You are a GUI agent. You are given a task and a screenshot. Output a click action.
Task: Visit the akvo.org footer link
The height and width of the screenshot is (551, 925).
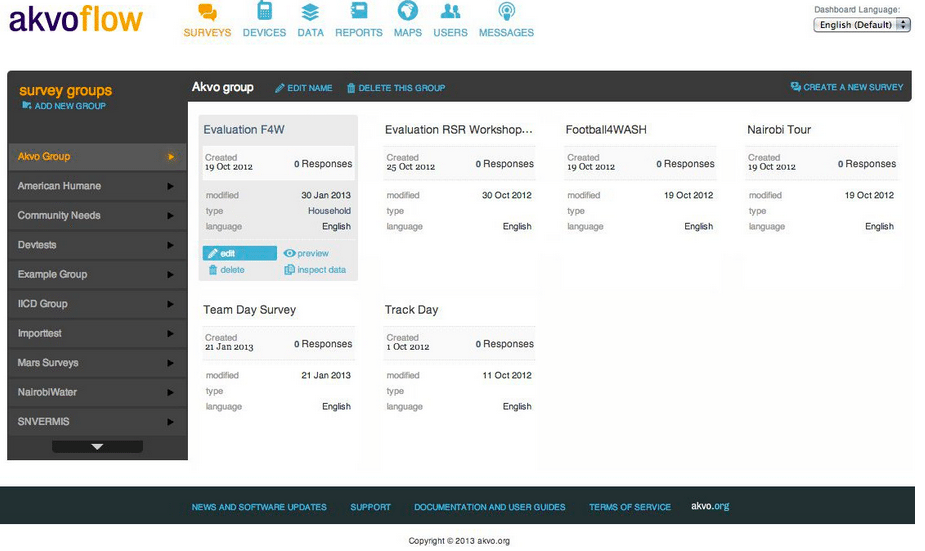pos(710,506)
